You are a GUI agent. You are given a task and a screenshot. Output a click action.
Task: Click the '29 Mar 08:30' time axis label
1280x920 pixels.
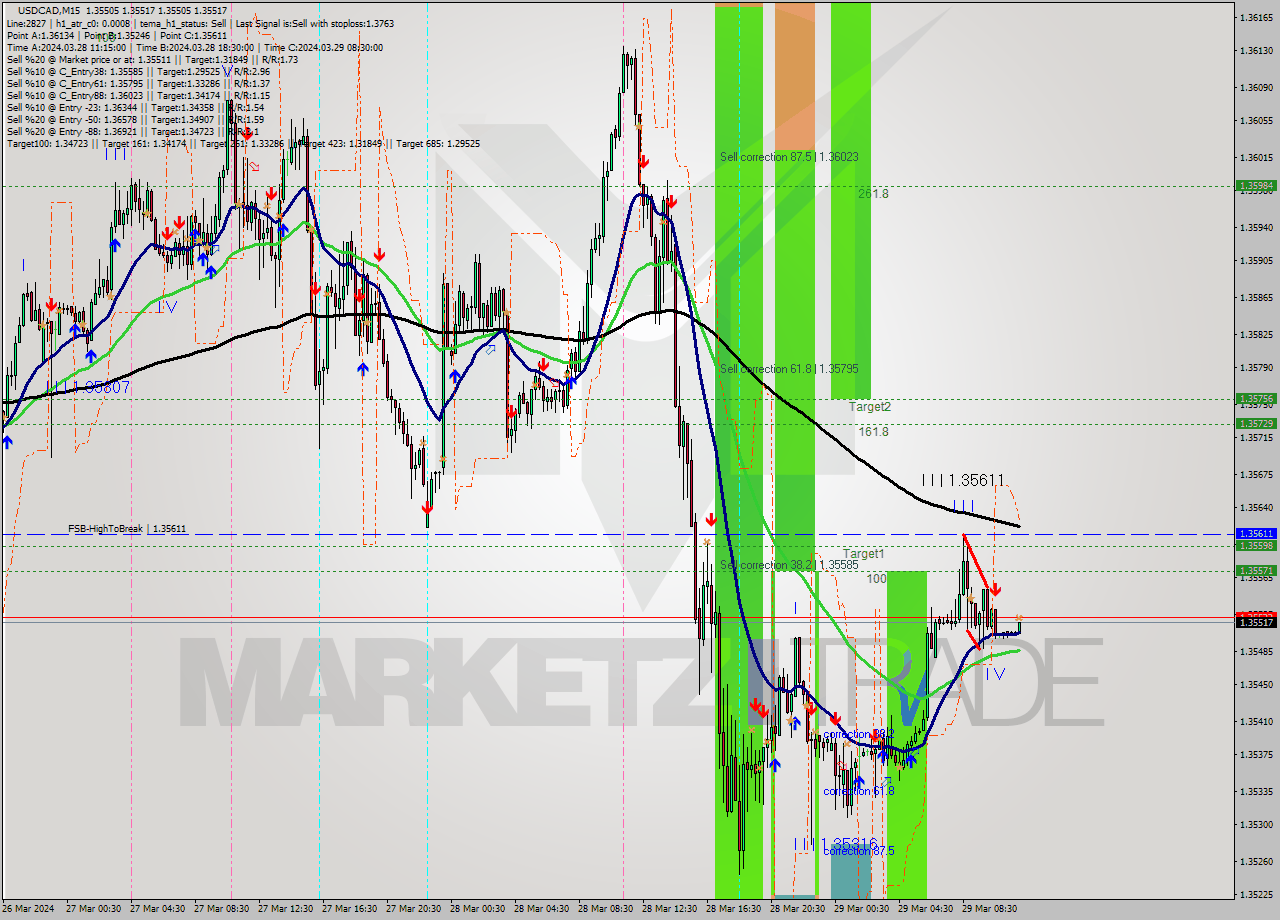[x=989, y=909]
